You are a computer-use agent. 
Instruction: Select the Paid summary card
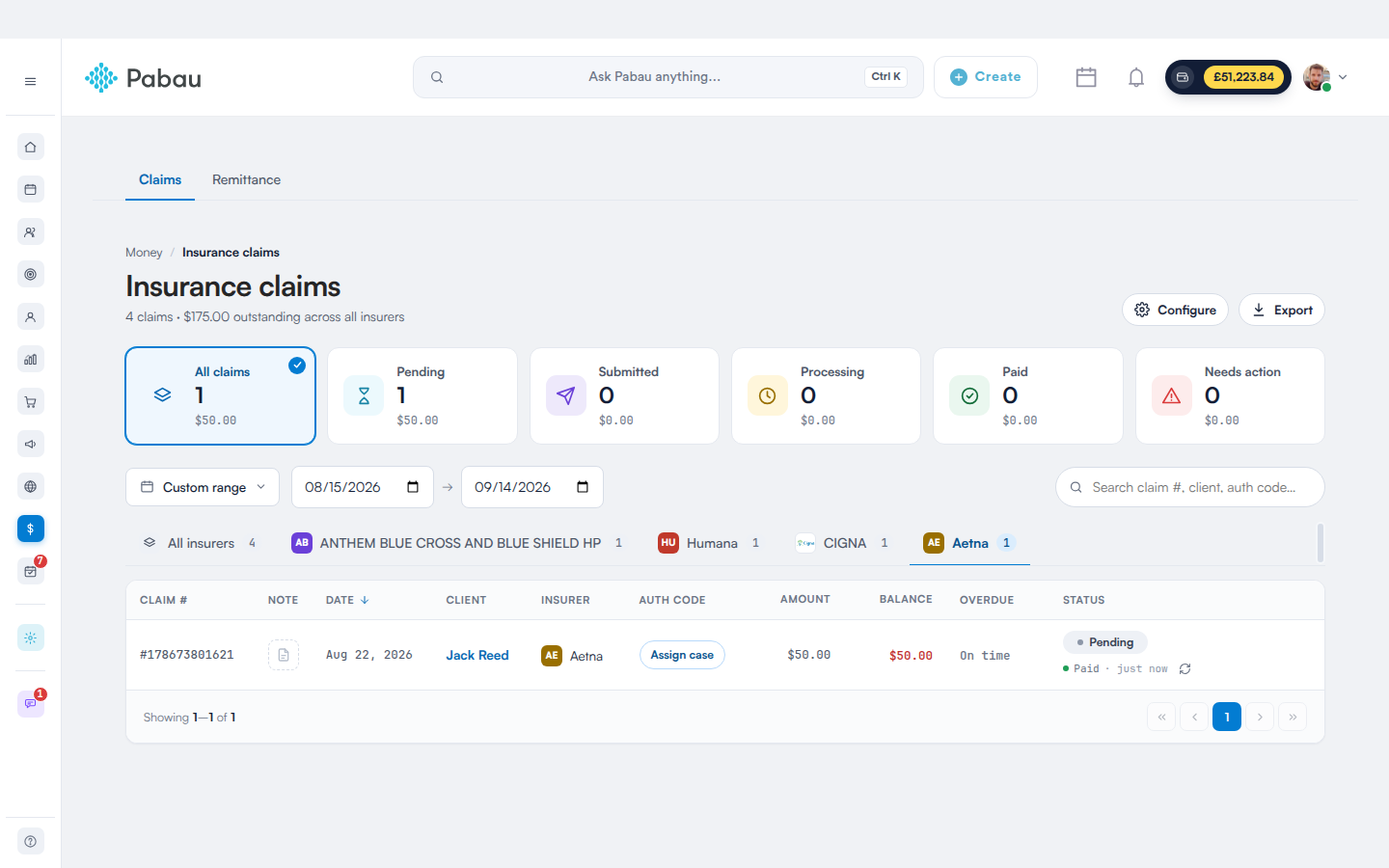(1028, 395)
